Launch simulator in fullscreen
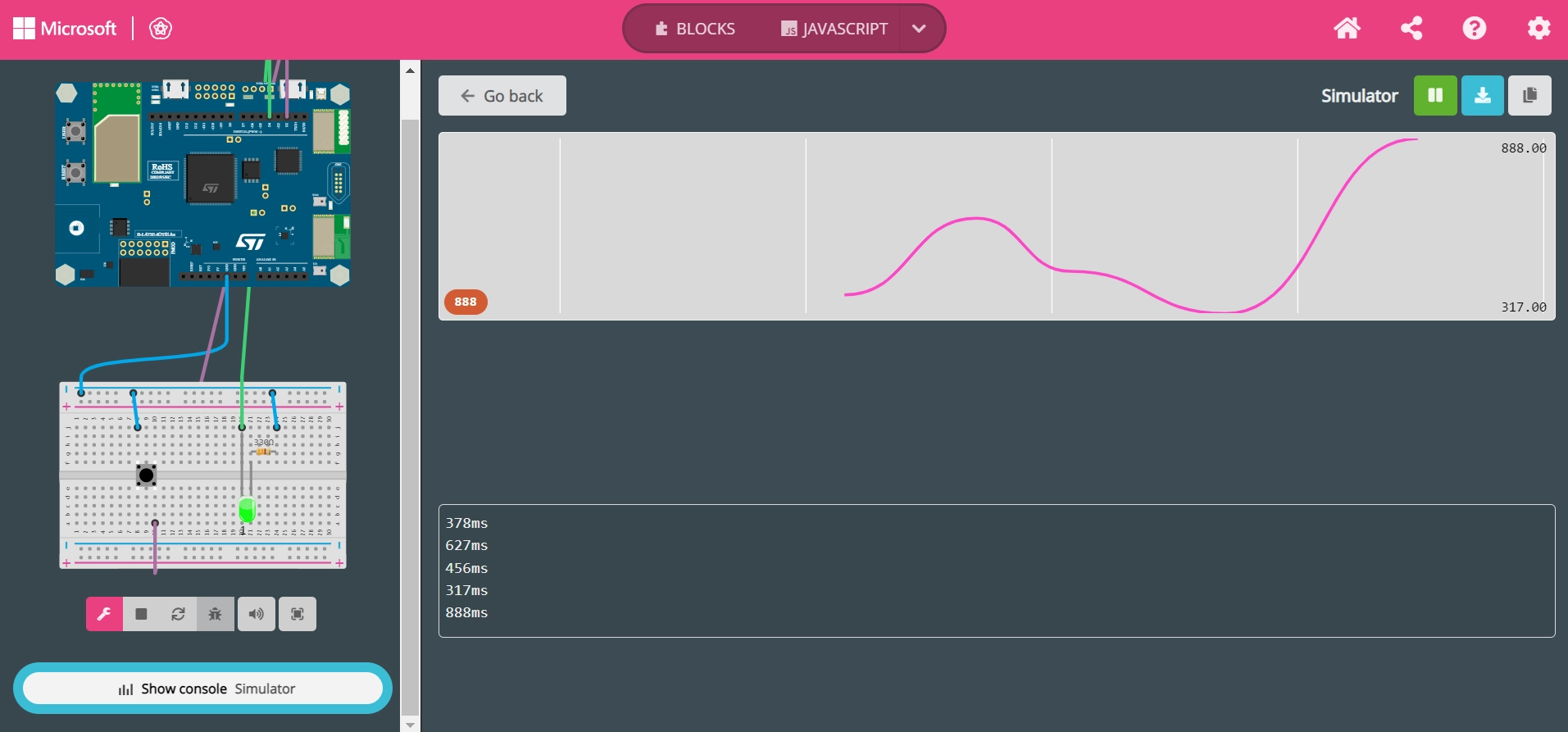 298,614
